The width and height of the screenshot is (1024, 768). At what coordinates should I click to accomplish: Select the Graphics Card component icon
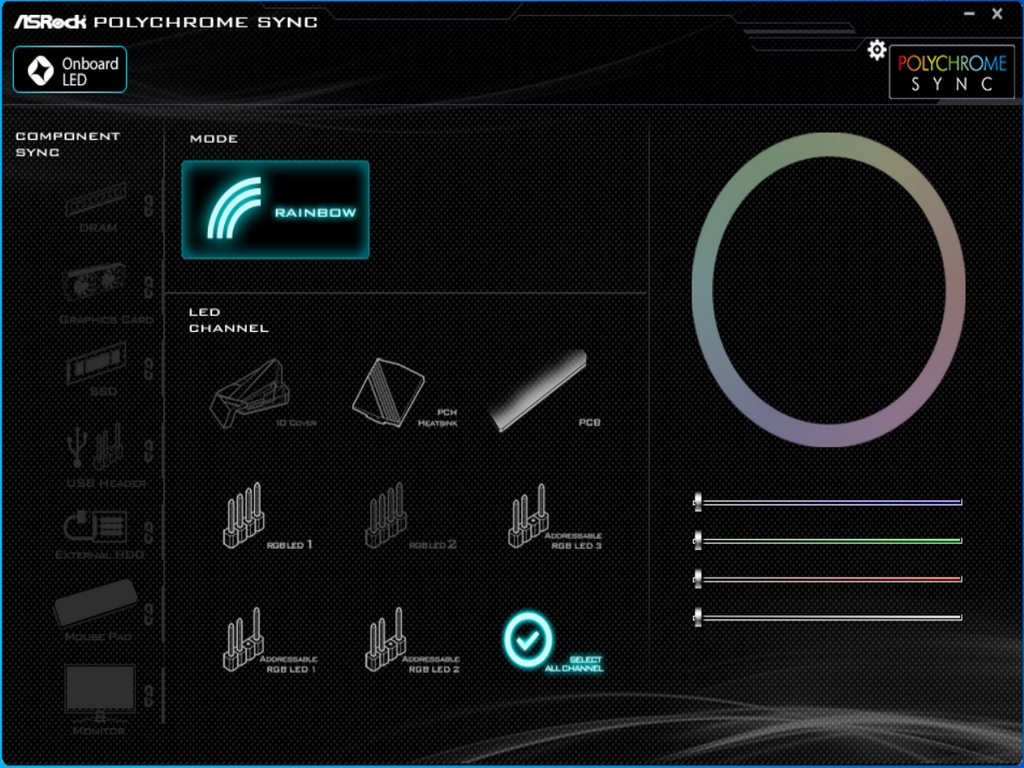[95, 282]
